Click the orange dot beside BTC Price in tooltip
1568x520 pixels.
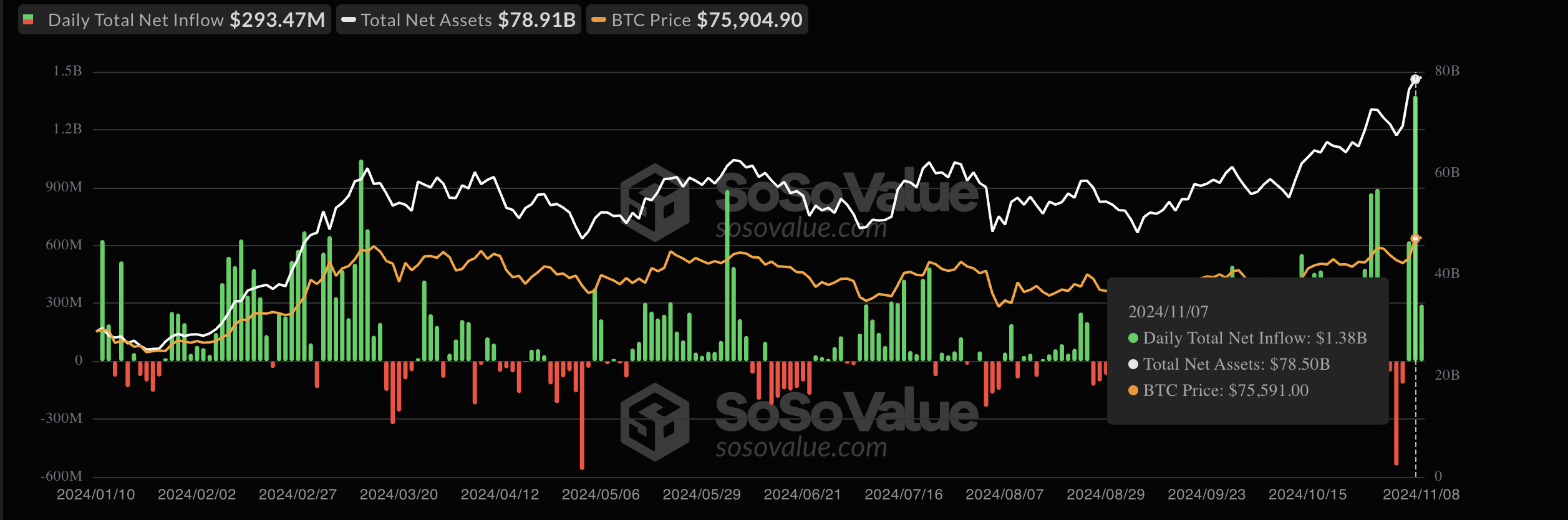coord(1133,390)
